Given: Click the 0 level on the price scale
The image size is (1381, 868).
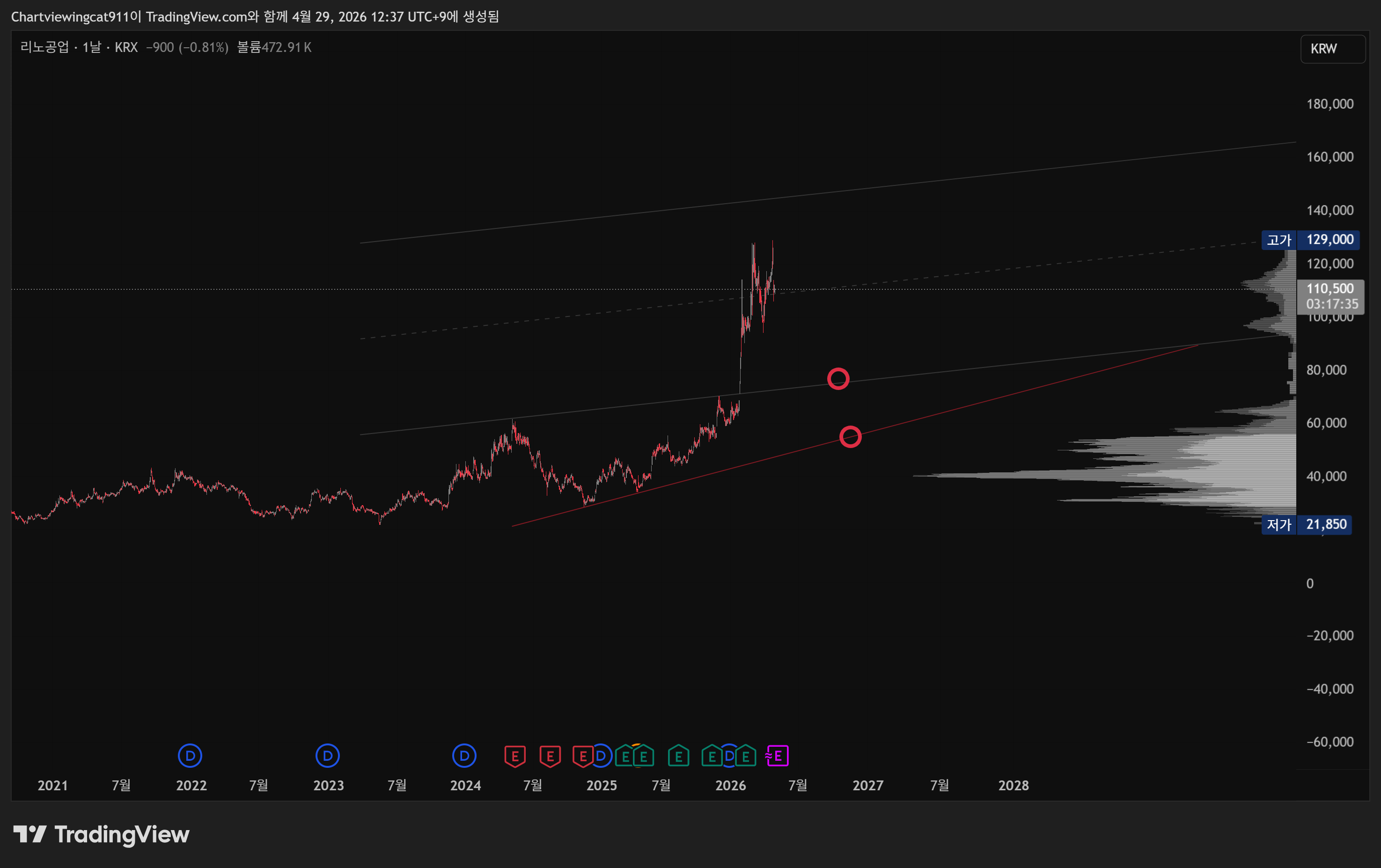Looking at the screenshot, I should pyautogui.click(x=1309, y=583).
